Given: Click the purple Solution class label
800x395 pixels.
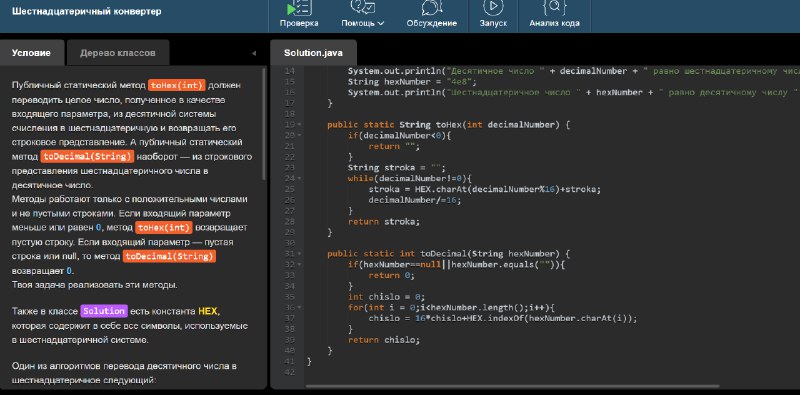Looking at the screenshot, I should (x=104, y=311).
